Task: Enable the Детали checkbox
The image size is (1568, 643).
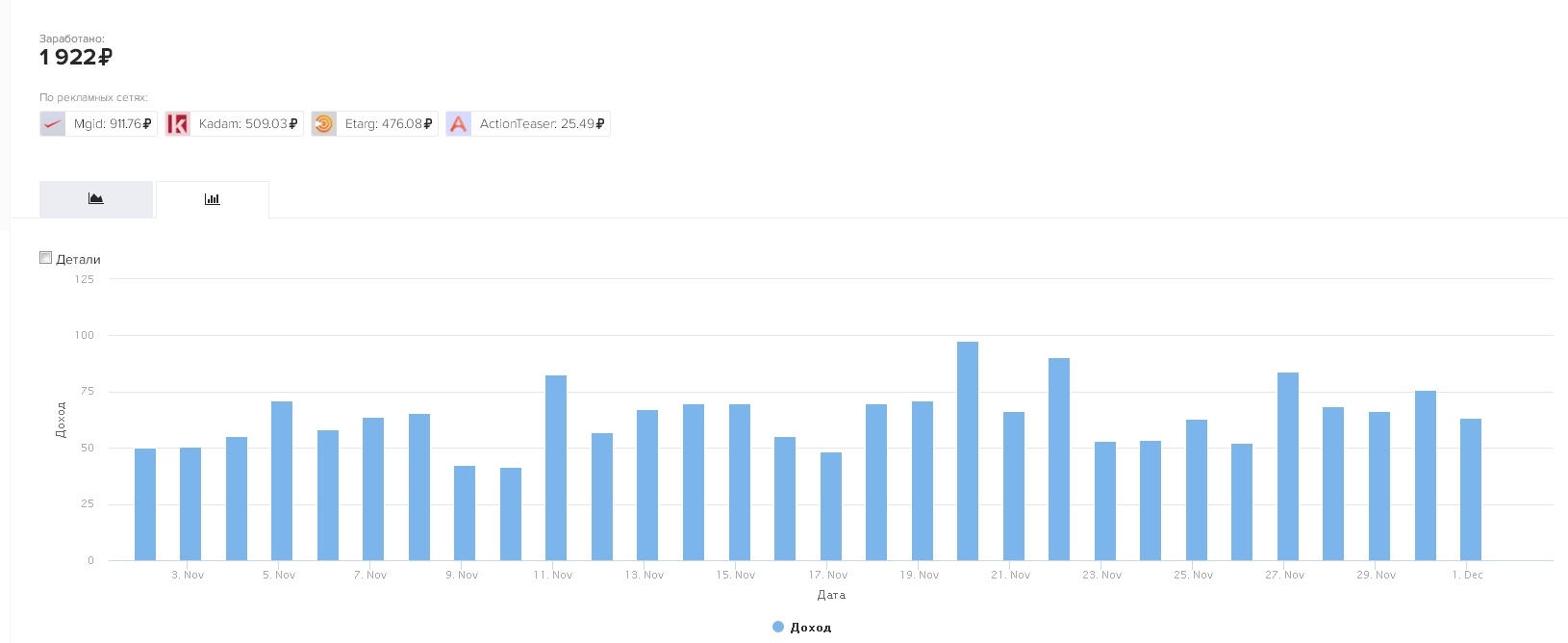Action: coord(45,258)
